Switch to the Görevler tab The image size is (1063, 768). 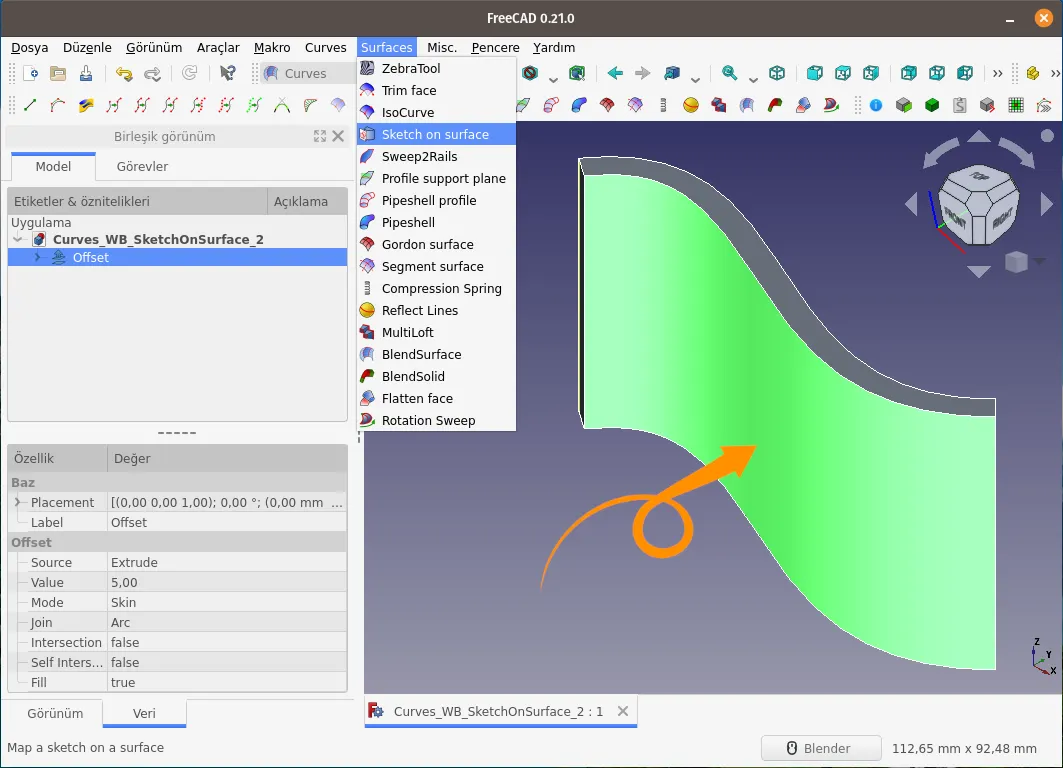click(x=142, y=167)
